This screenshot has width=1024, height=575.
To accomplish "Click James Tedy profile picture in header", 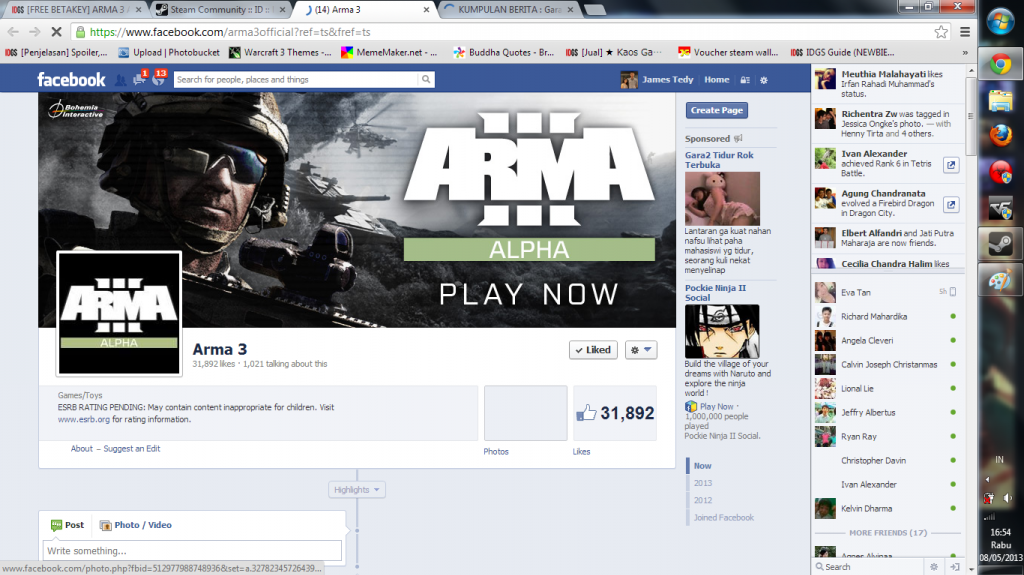I will coord(629,80).
